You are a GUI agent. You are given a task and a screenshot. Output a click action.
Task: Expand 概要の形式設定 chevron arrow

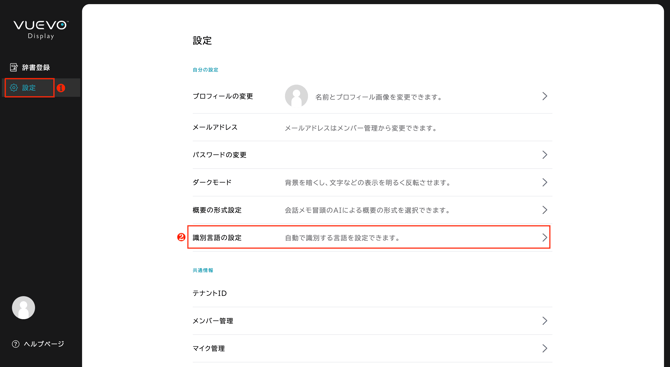coord(544,210)
